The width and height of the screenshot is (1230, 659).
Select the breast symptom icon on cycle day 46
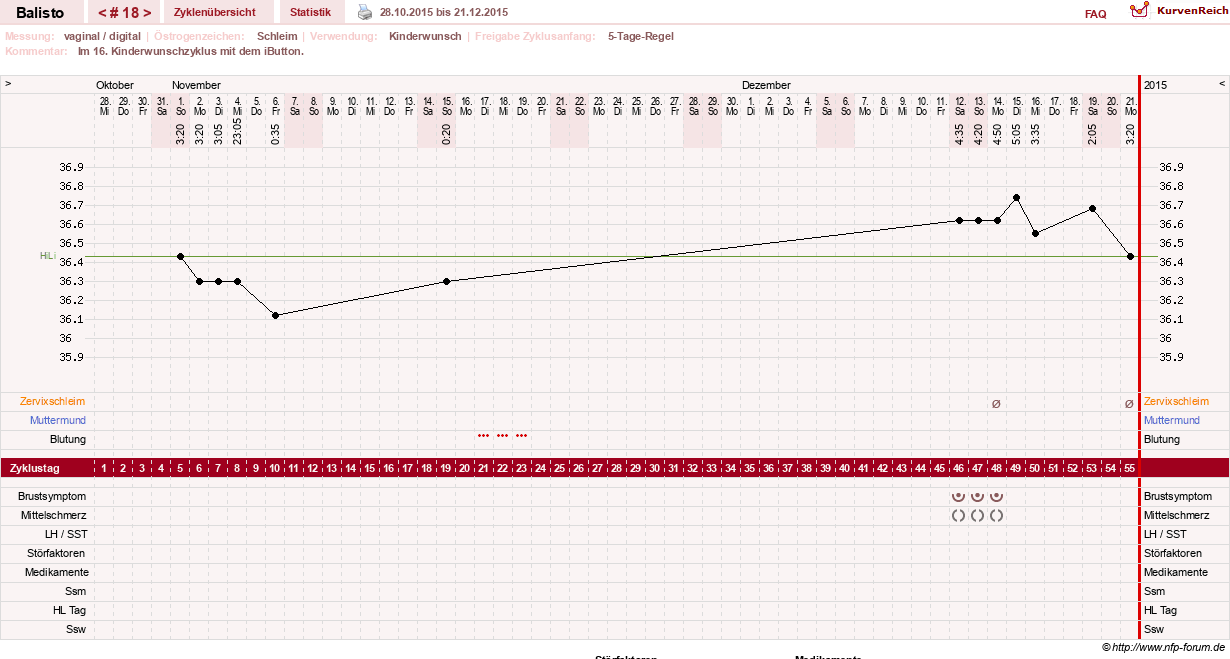(x=958, y=496)
